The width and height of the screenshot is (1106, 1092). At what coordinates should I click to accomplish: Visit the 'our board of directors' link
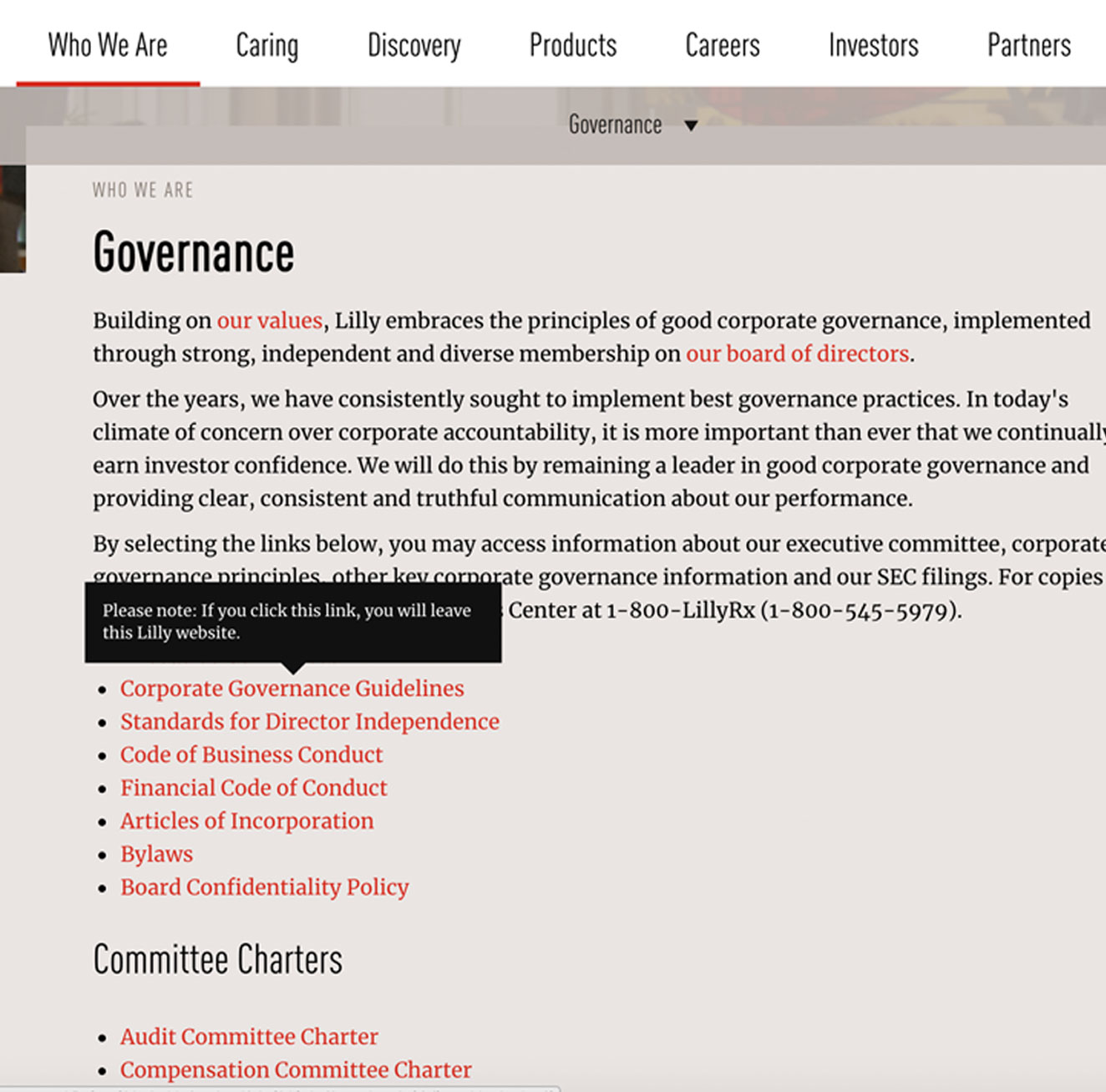pyautogui.click(x=797, y=354)
